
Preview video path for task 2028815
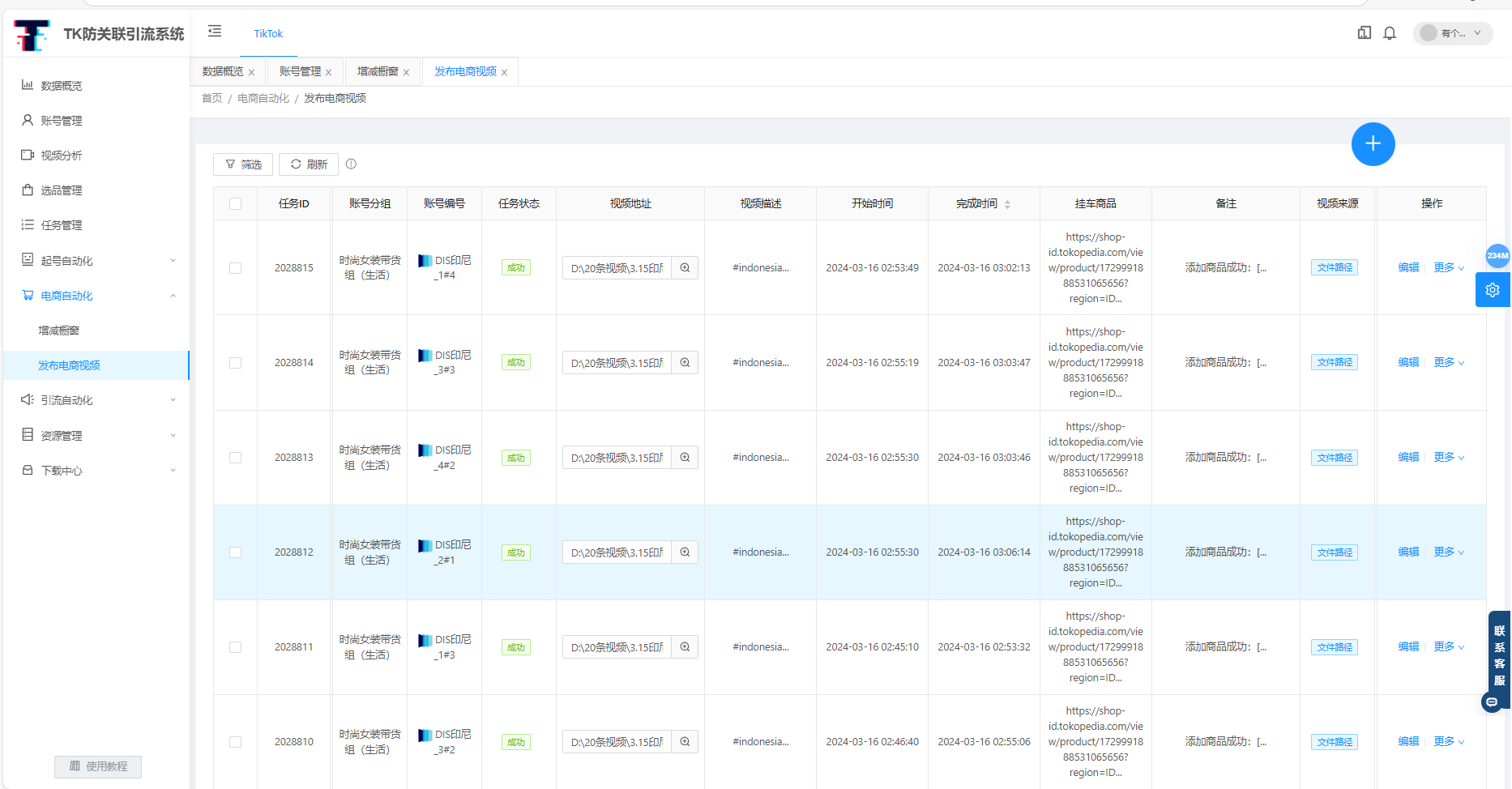[685, 268]
